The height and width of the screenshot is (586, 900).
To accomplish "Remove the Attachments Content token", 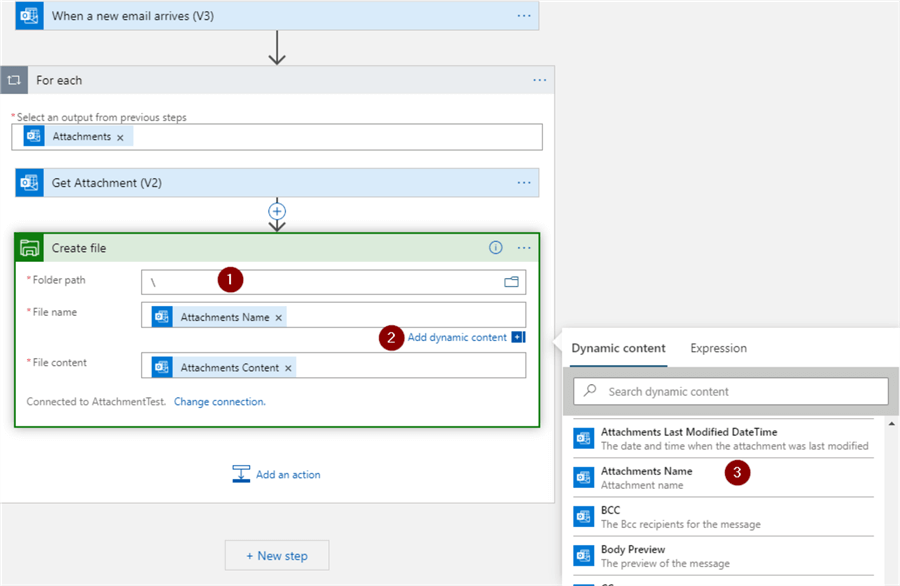I will click(288, 368).
